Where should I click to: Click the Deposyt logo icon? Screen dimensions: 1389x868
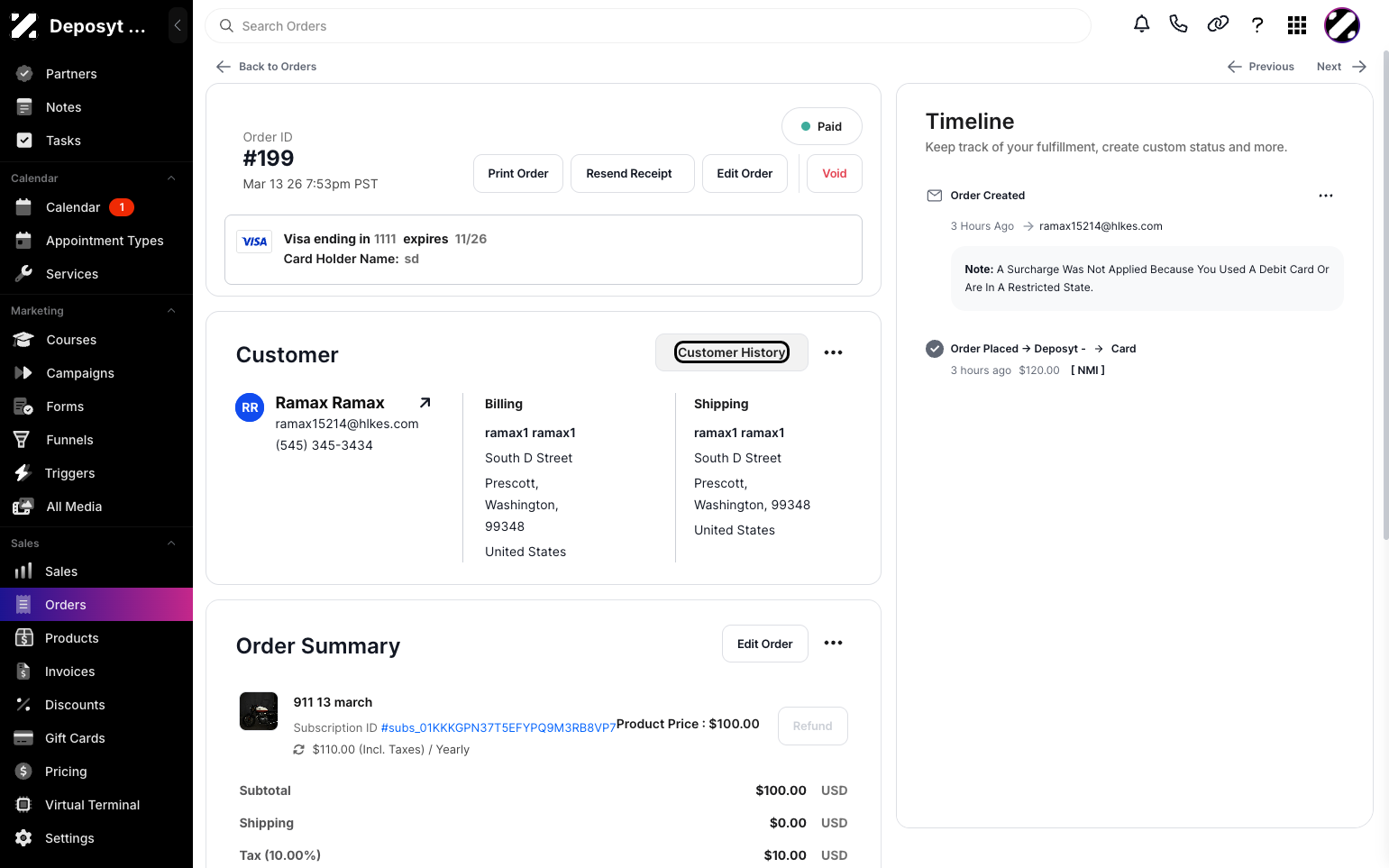coord(24,26)
